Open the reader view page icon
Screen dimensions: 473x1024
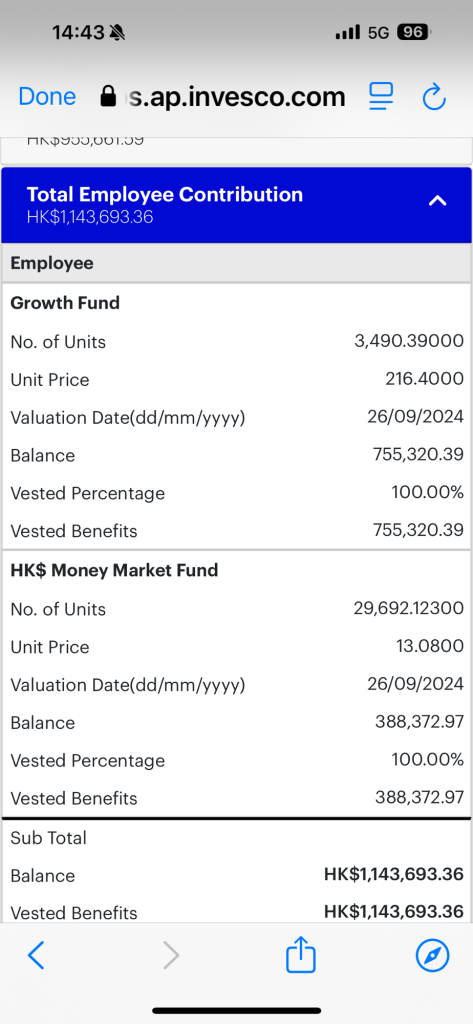[x=382, y=96]
